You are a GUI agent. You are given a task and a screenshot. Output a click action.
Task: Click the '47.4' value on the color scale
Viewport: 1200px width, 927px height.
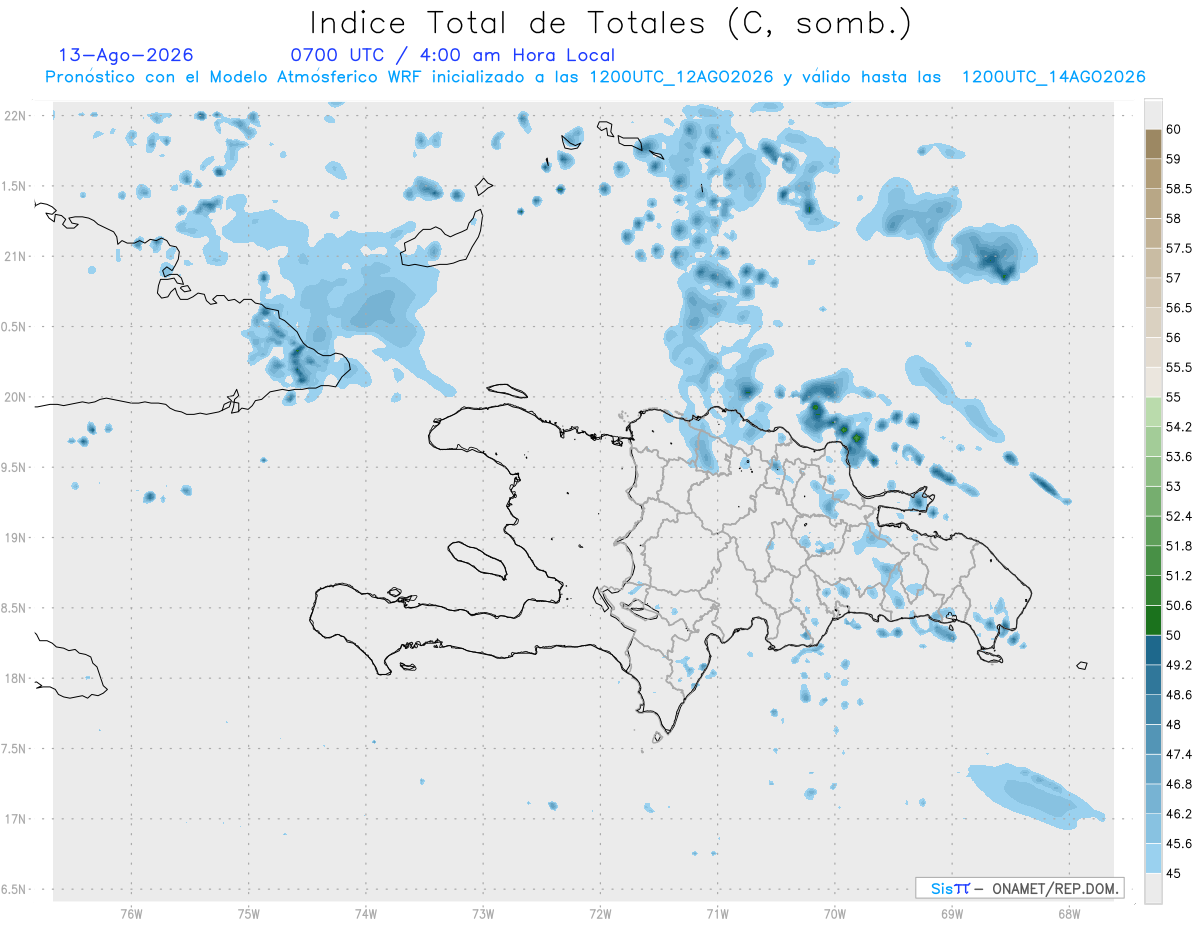[1179, 754]
